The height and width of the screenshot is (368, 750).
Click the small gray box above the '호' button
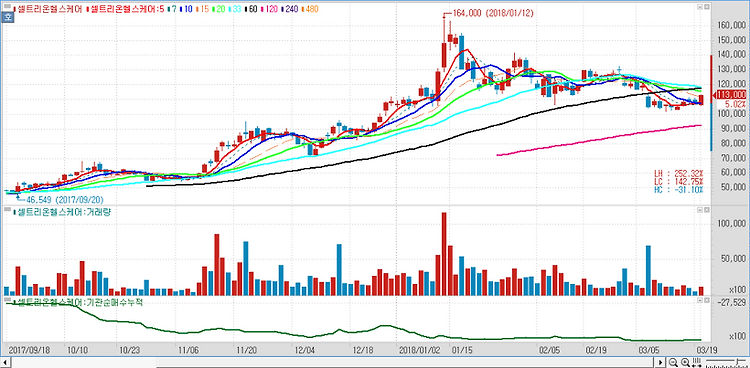(8, 6)
